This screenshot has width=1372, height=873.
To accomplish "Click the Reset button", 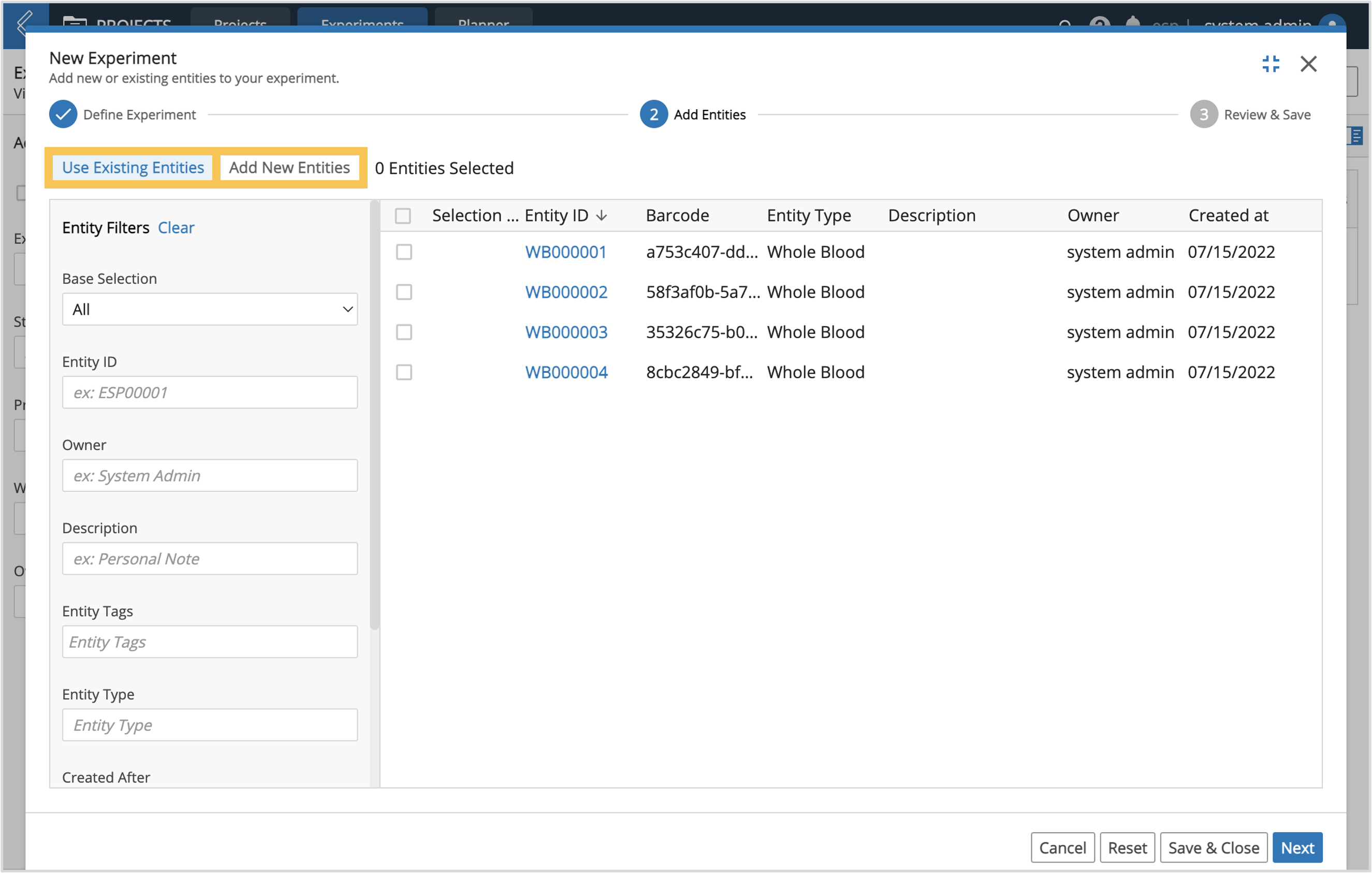I will pos(1127,848).
